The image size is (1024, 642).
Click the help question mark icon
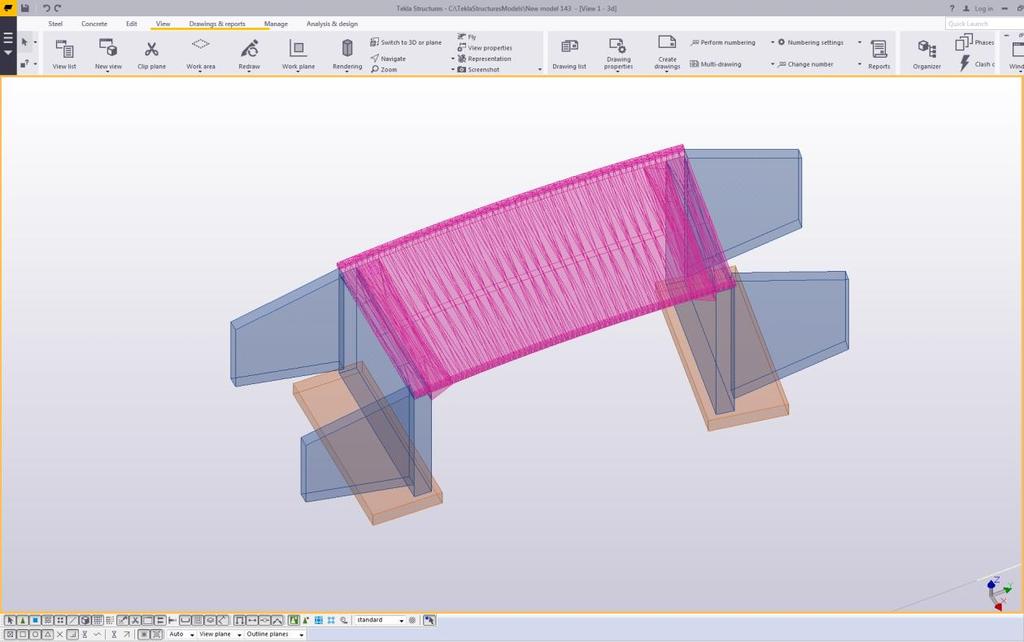point(952,8)
